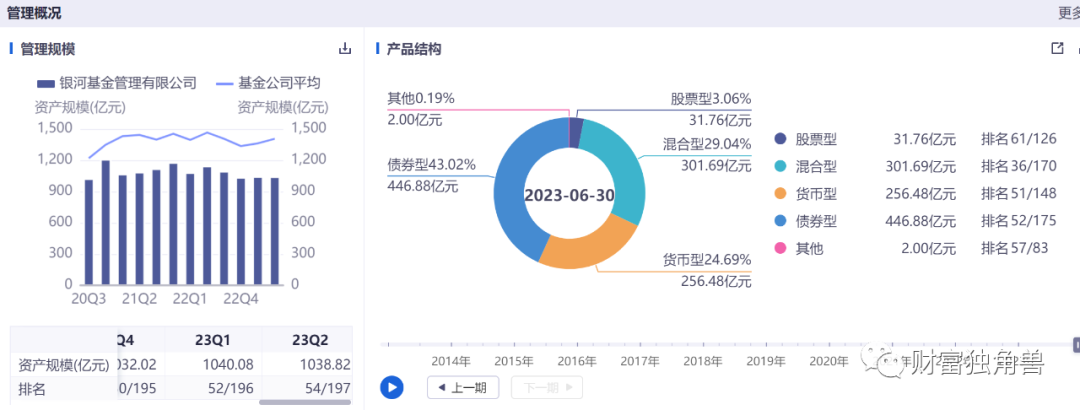Screen dimensions: 1080x410
Task: Toggle 货币型 orange legend entry
Action: tap(808, 193)
